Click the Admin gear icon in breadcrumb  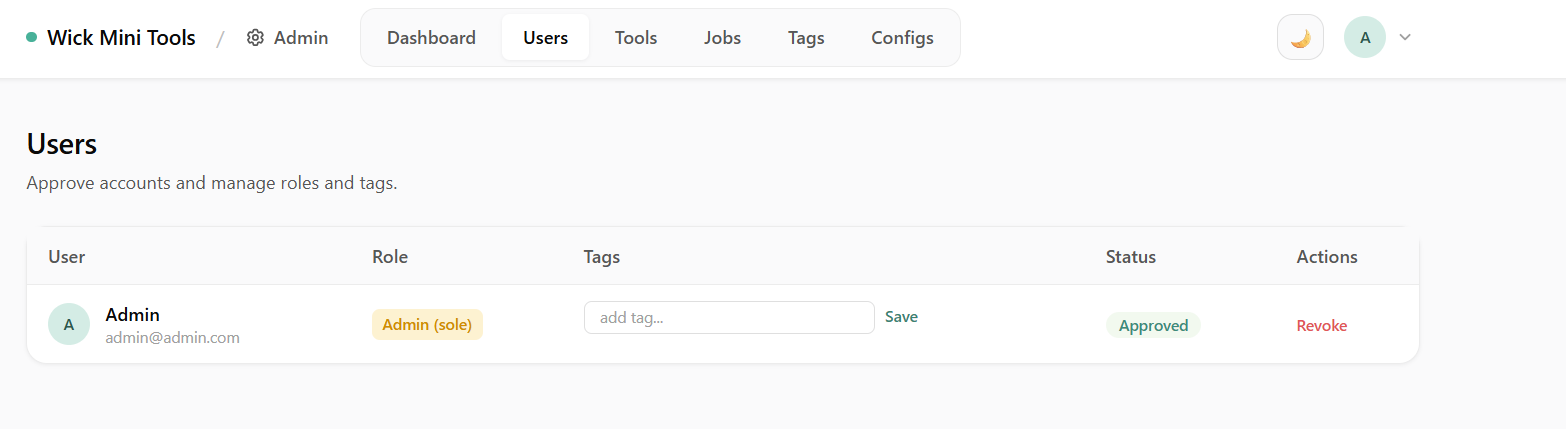[x=255, y=38]
